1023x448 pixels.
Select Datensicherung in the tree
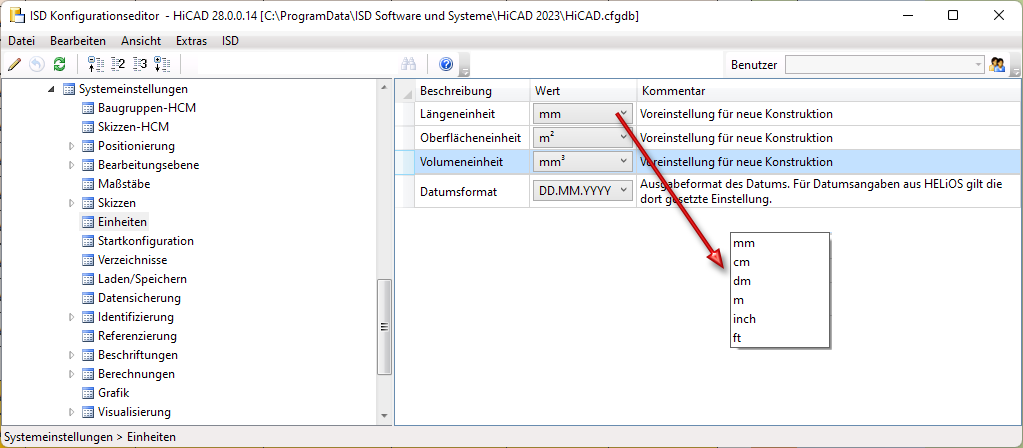(139, 298)
